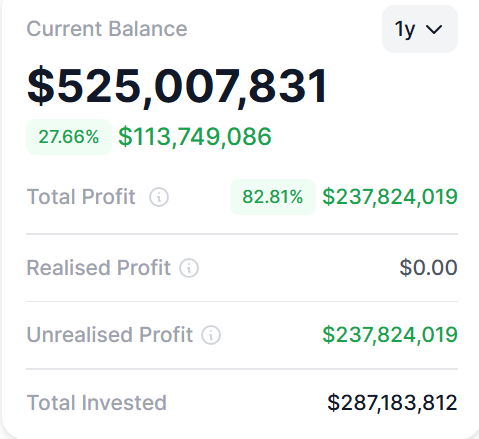This screenshot has height=439, width=479.
Task: Click the Total Invested label
Action: [x=97, y=403]
